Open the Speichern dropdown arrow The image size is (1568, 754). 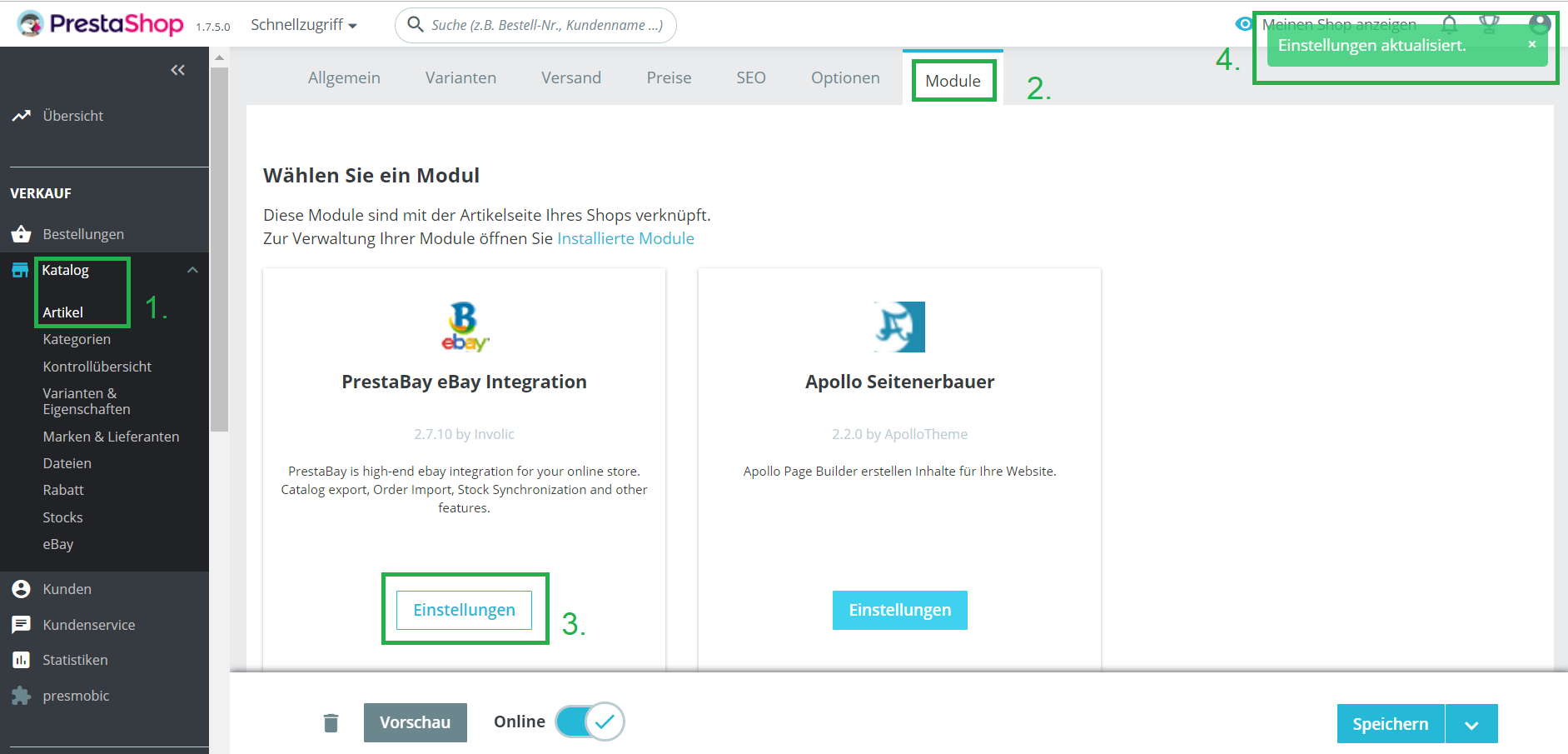[x=1471, y=723]
